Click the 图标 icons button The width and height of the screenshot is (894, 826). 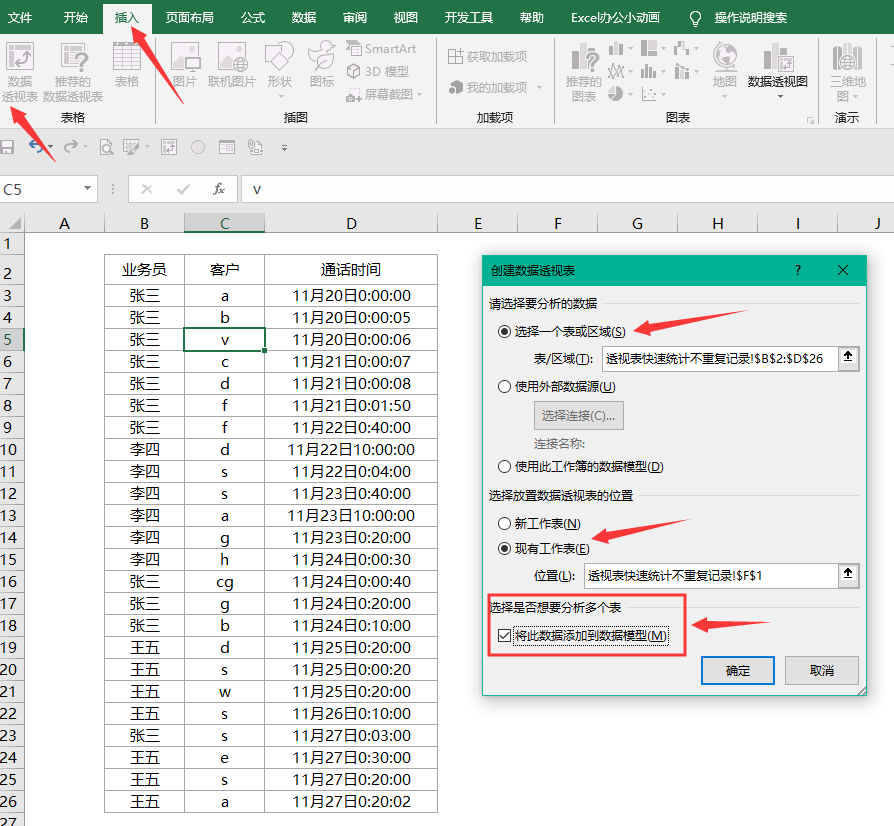[322, 66]
